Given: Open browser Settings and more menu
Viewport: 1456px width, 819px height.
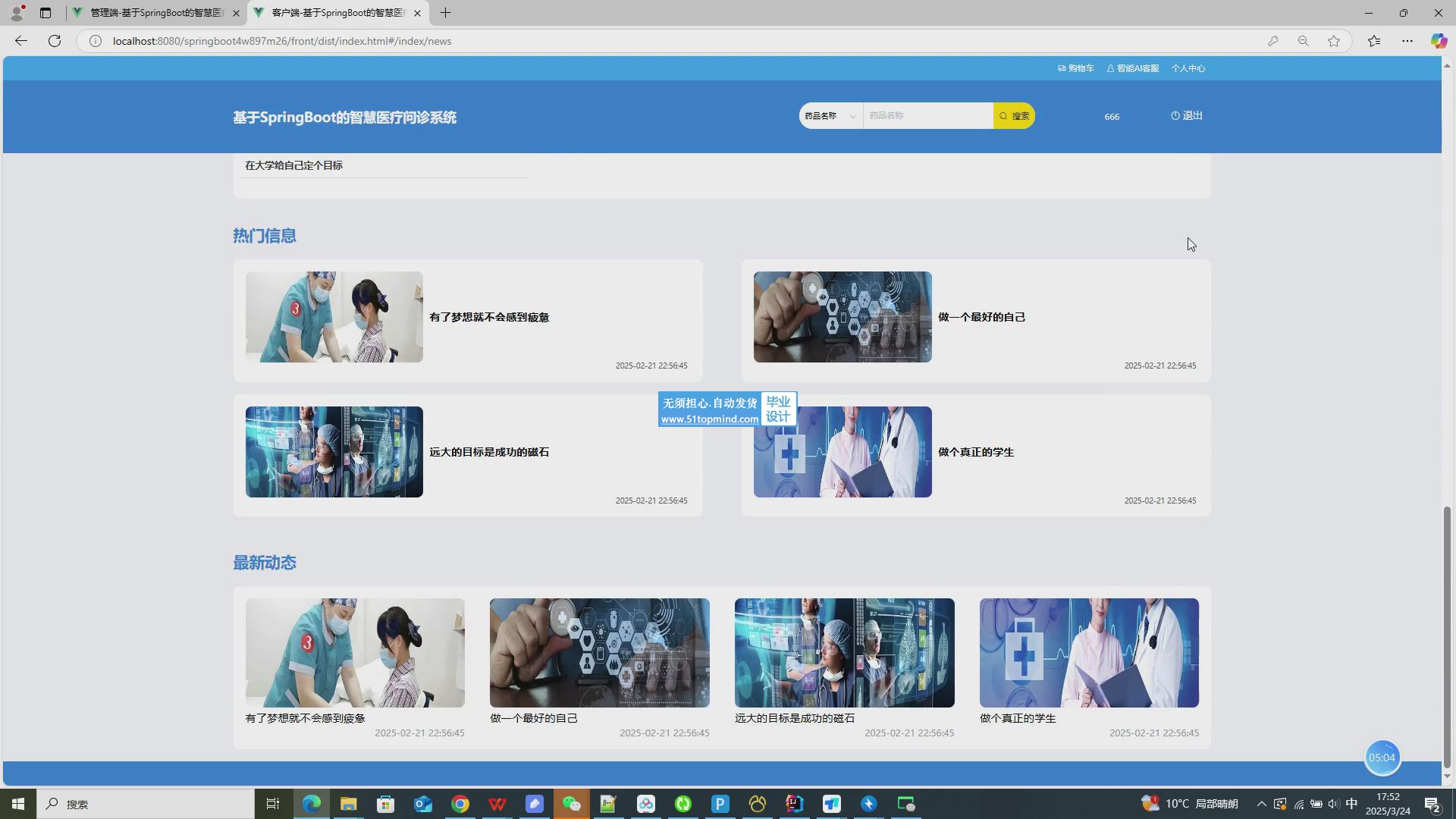Looking at the screenshot, I should point(1407,41).
